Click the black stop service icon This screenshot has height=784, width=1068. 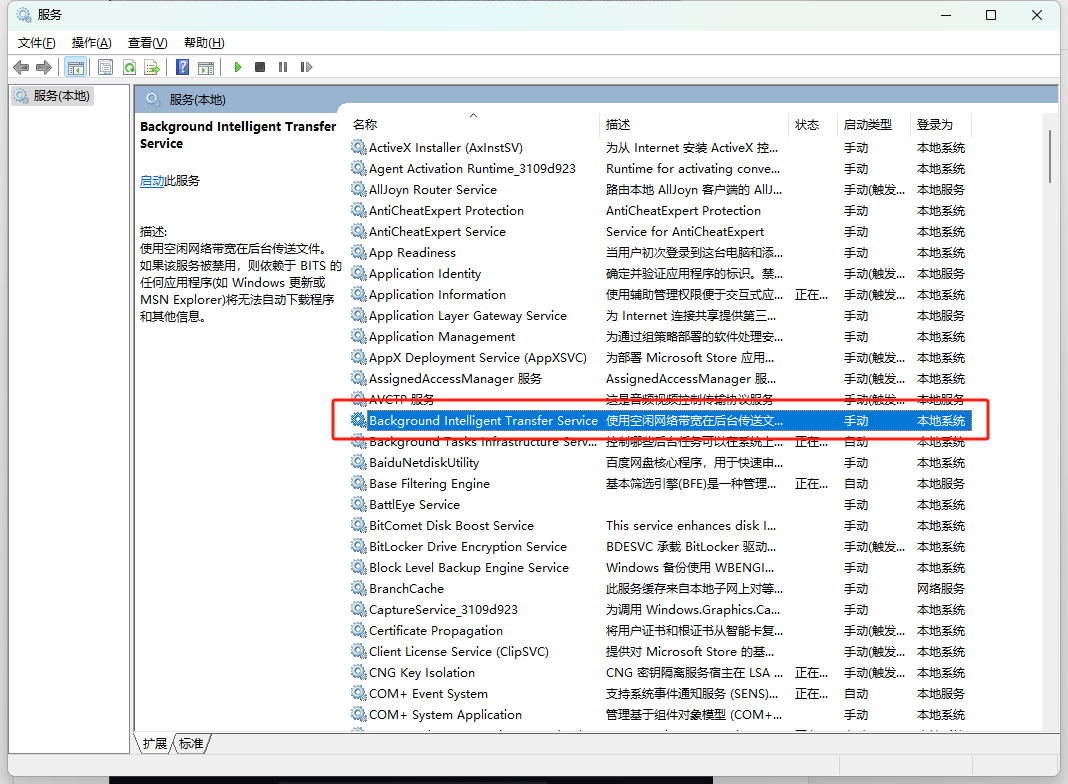point(260,66)
